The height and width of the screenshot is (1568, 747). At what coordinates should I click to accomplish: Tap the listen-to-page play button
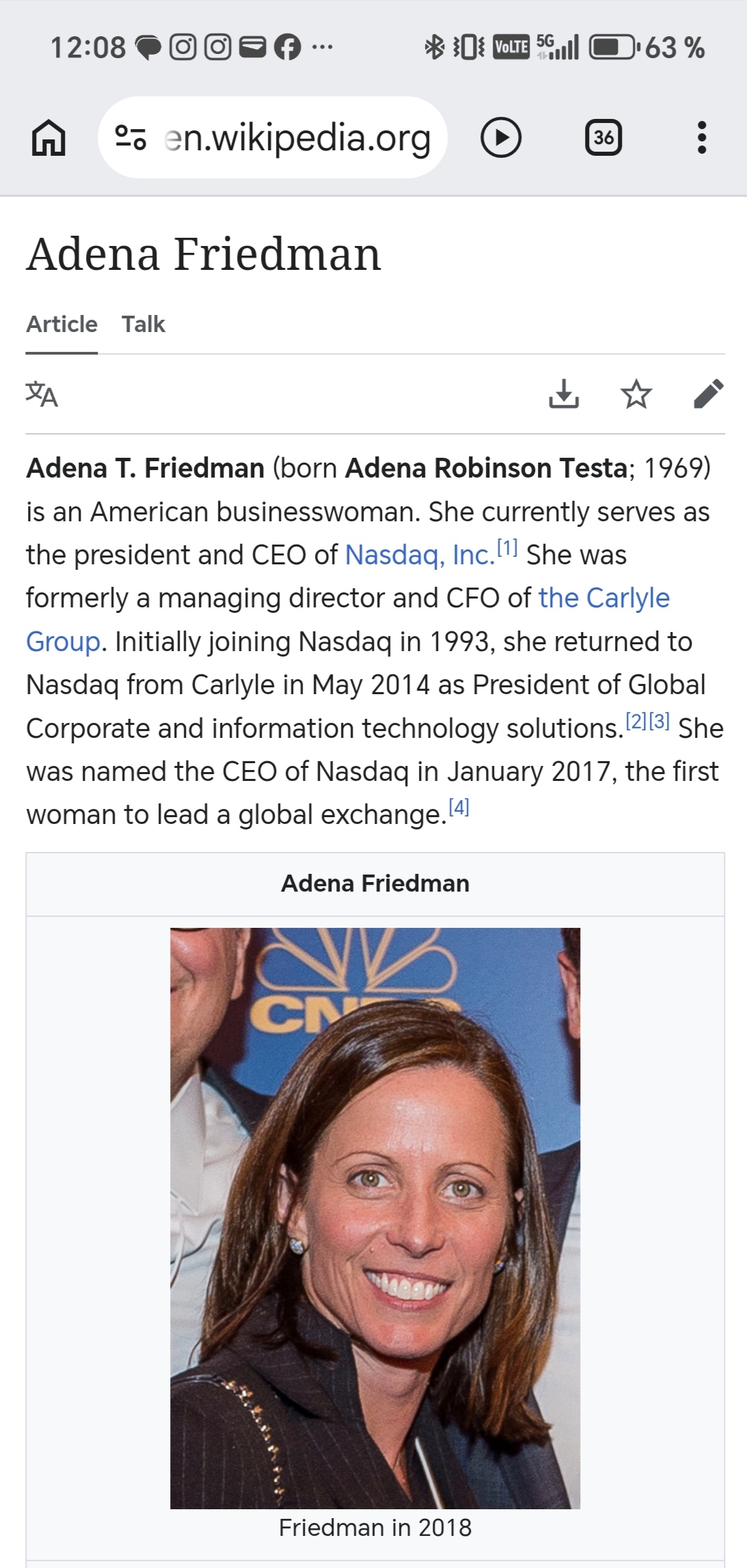coord(501,137)
